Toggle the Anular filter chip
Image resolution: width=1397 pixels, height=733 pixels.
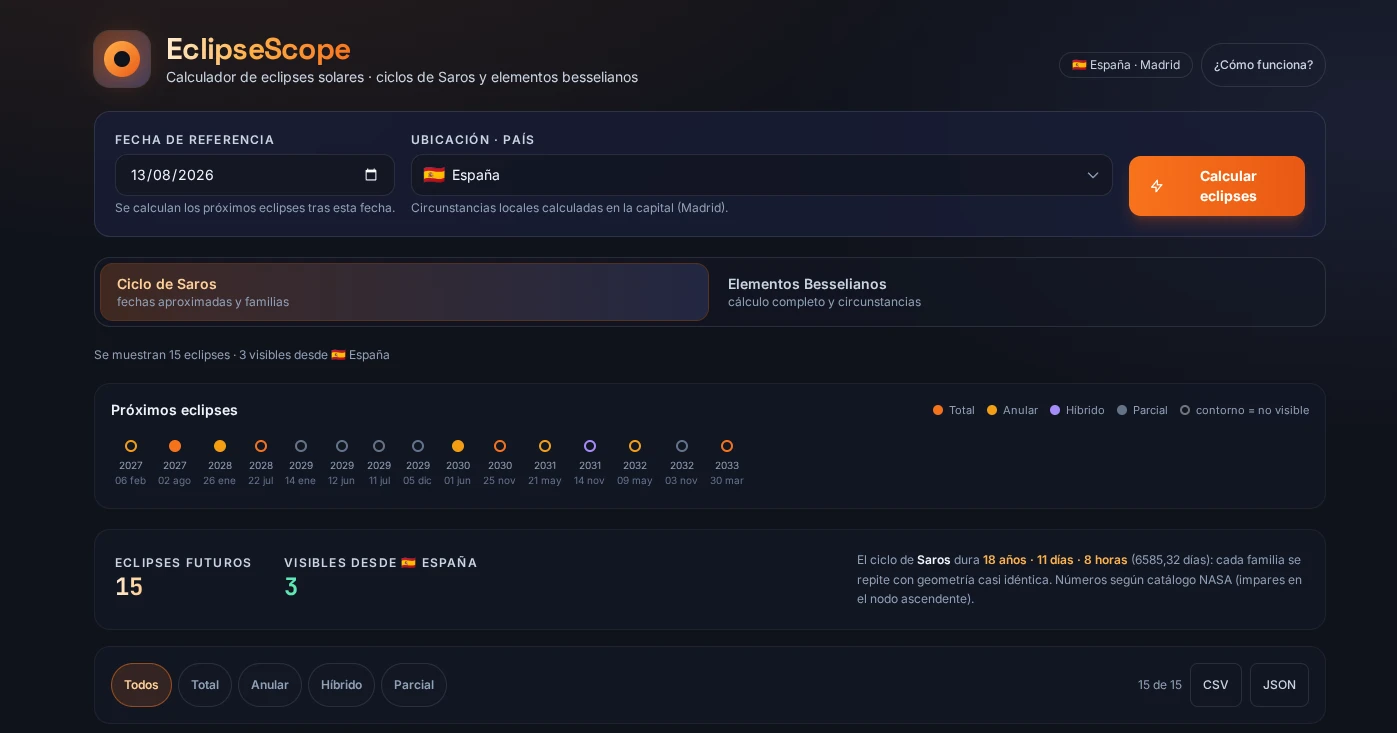tap(270, 685)
